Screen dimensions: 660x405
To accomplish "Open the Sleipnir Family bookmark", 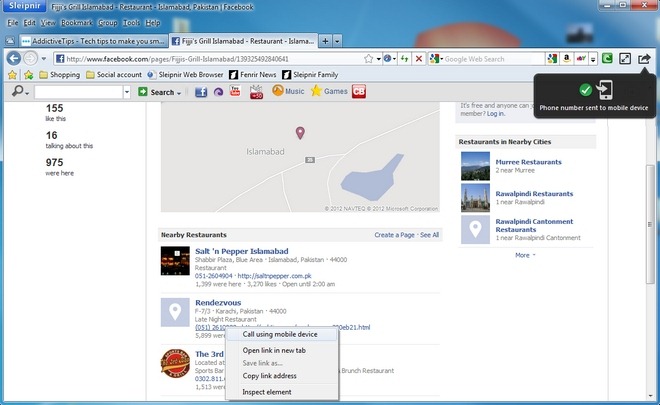I will click(310, 75).
